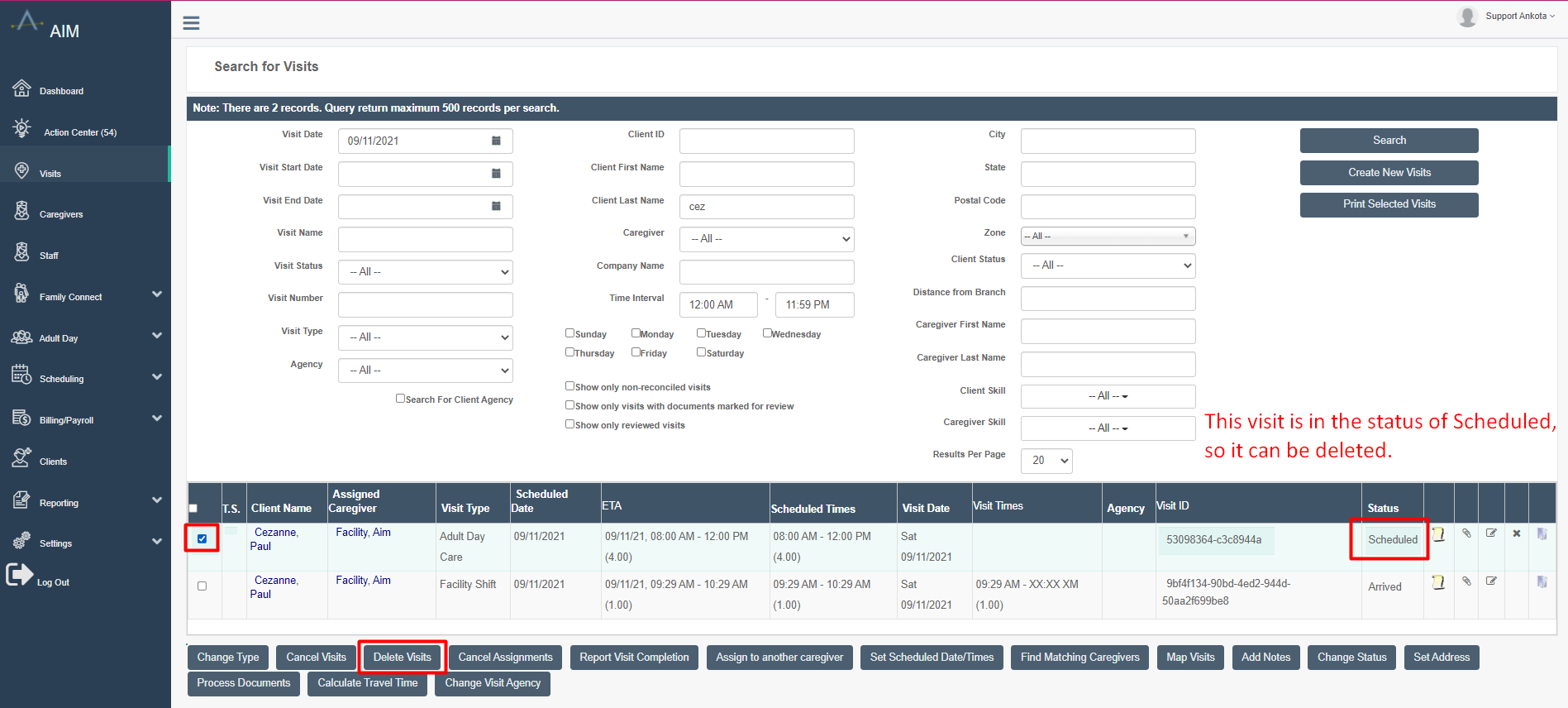Open the Visit Type dropdown

(426, 337)
